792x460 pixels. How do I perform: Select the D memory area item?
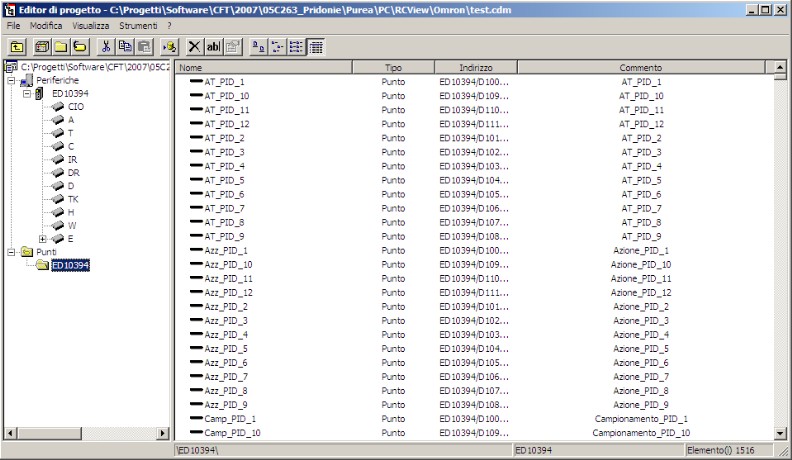pos(71,186)
